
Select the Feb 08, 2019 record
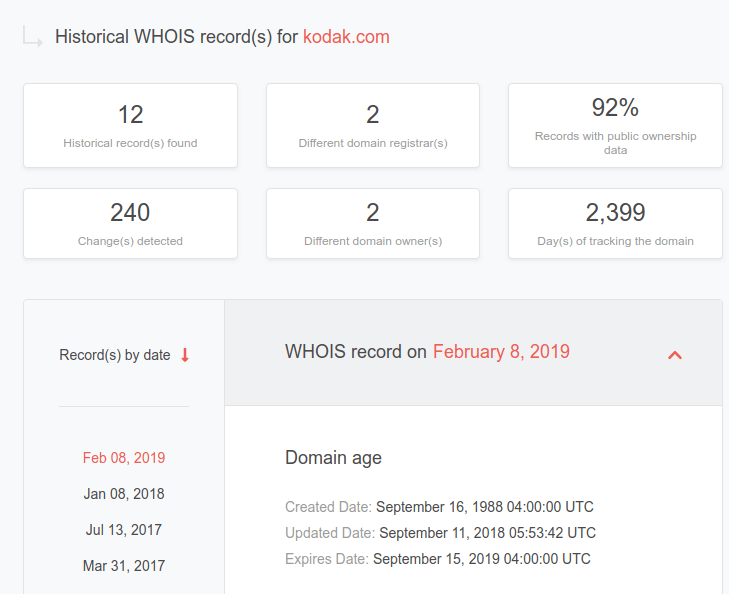(124, 458)
